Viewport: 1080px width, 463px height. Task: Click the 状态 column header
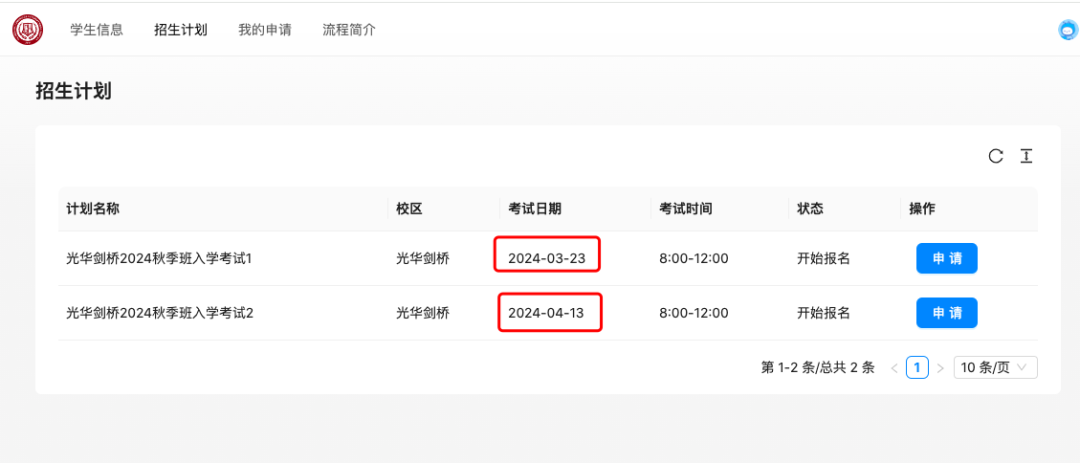click(811, 209)
